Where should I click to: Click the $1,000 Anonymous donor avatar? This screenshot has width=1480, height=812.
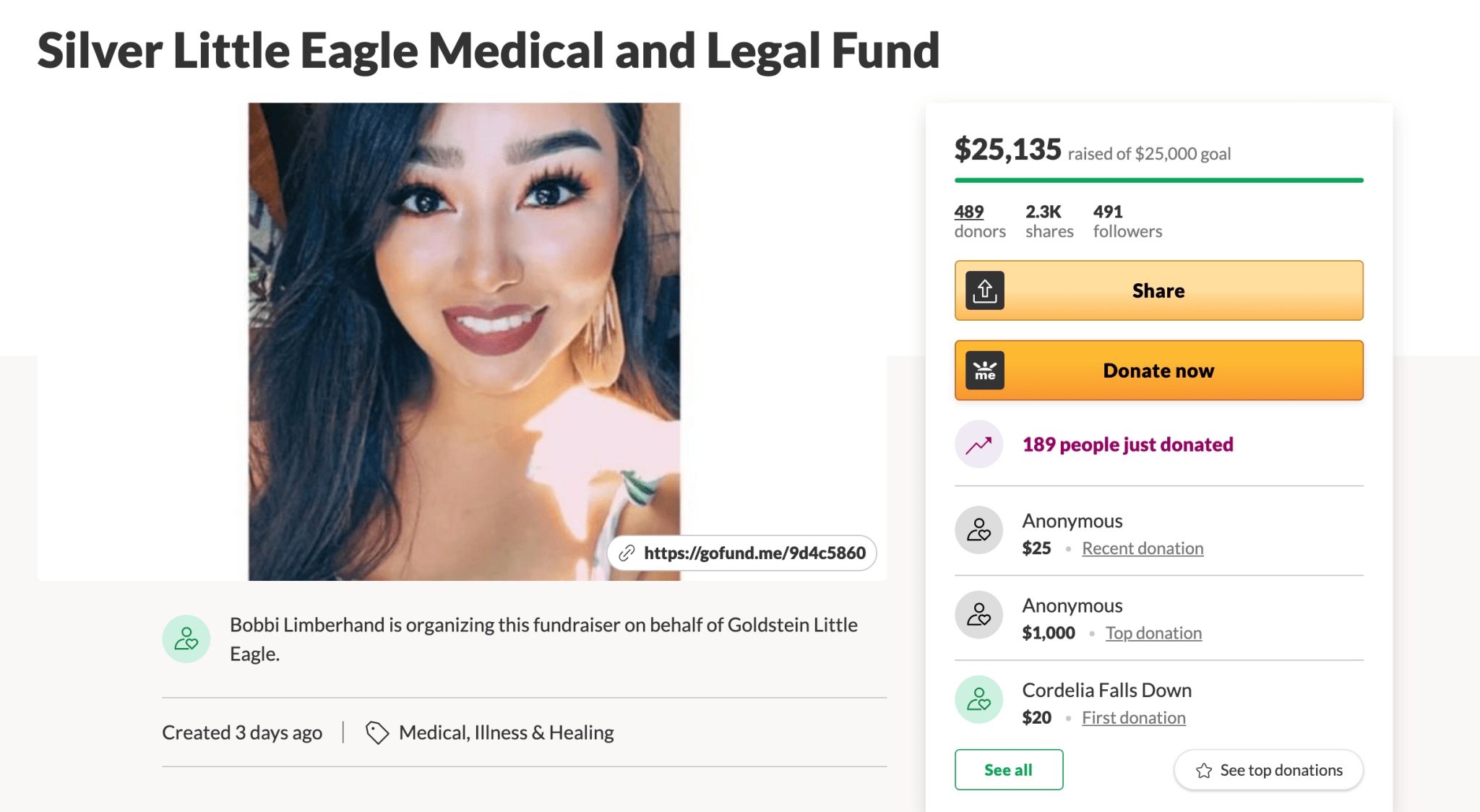pyautogui.click(x=978, y=615)
